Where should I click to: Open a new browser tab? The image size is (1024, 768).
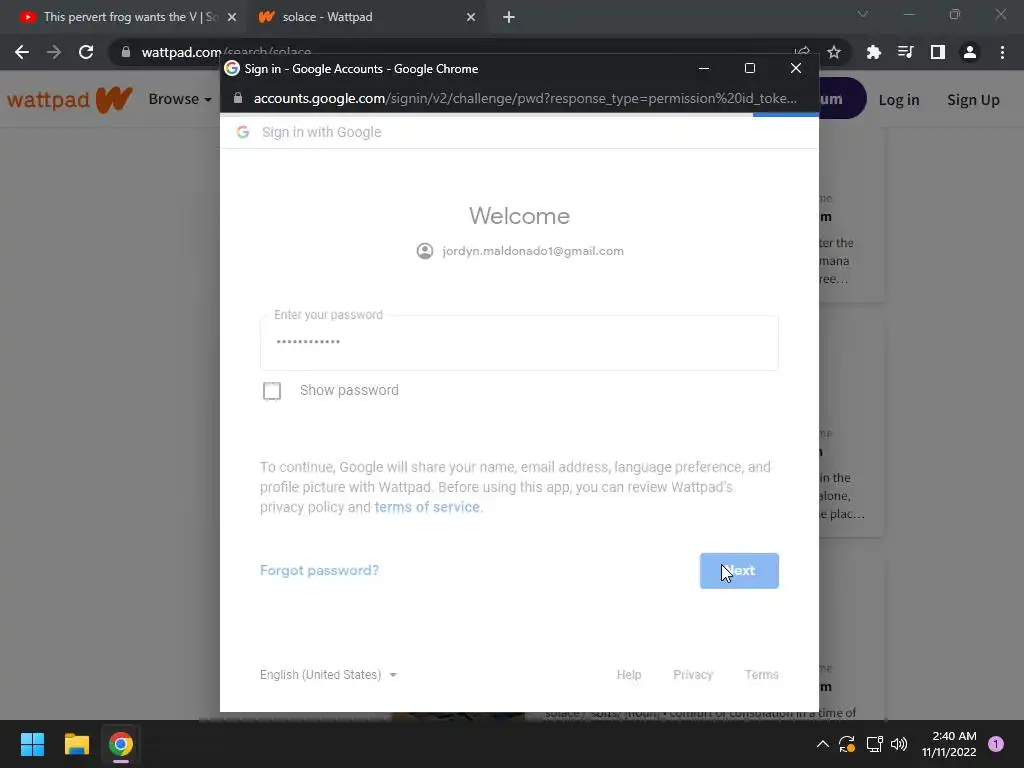[x=509, y=18]
